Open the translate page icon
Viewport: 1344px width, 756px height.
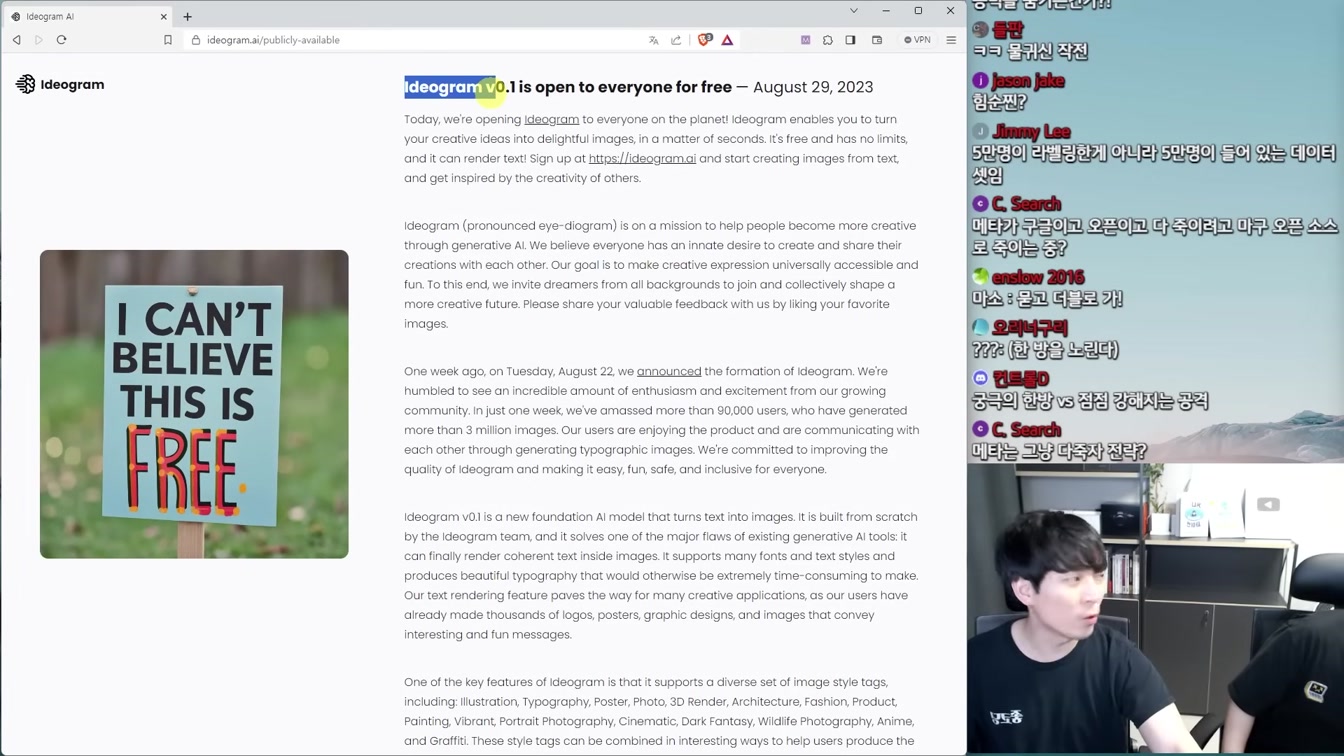654,40
